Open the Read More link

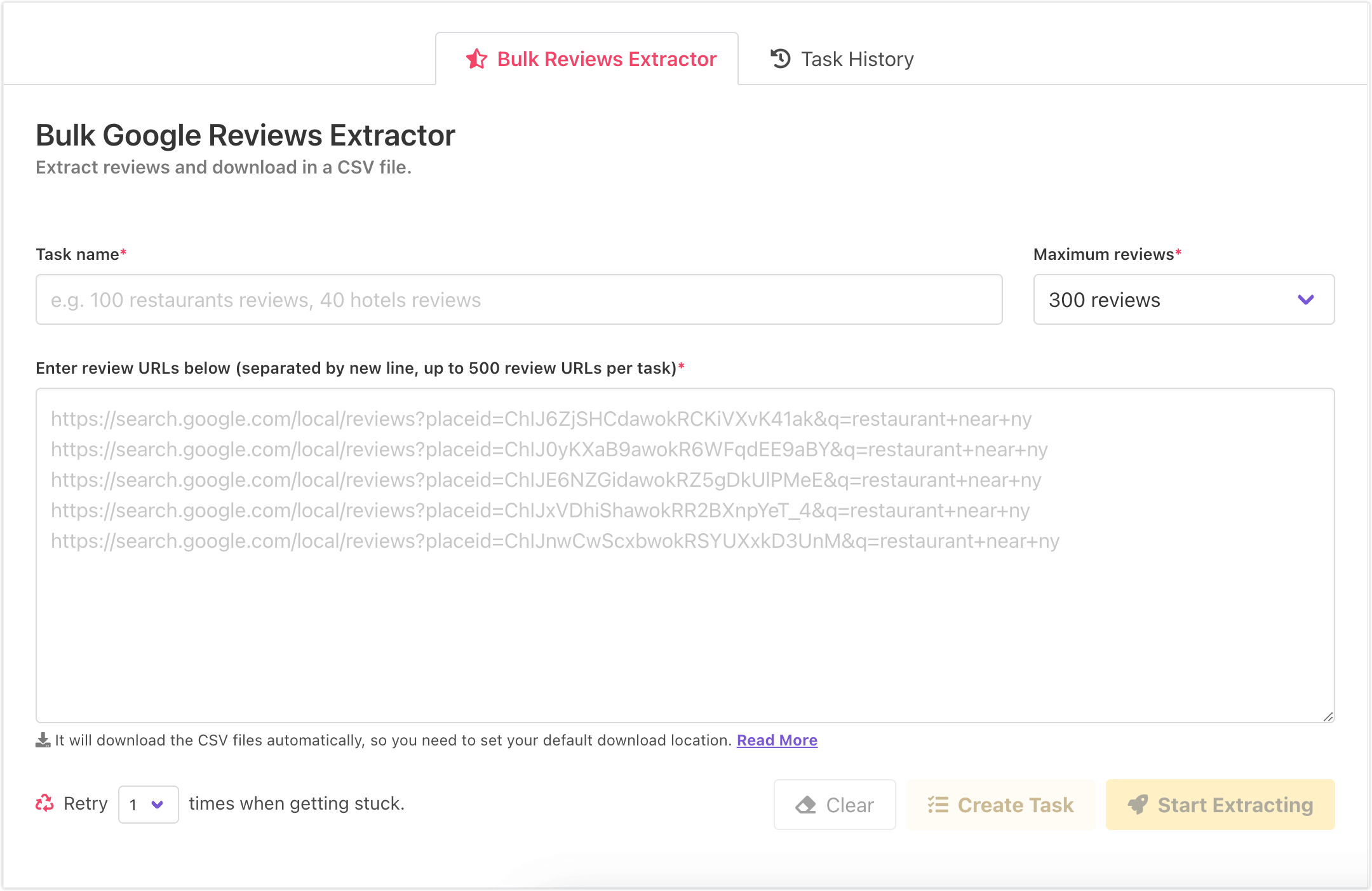(777, 740)
